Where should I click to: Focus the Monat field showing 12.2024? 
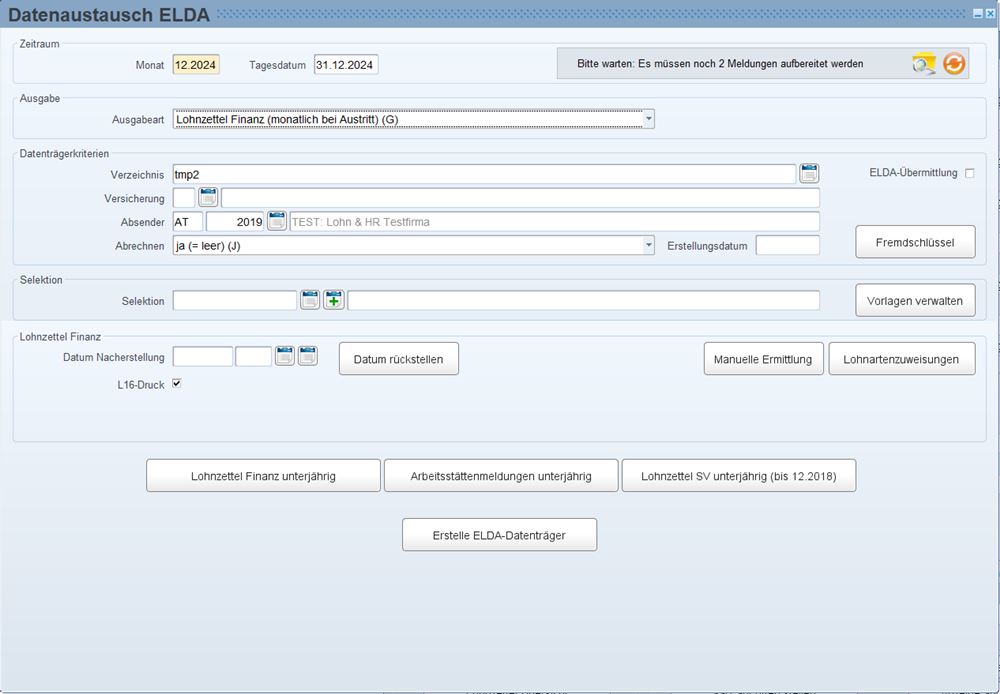pos(196,64)
